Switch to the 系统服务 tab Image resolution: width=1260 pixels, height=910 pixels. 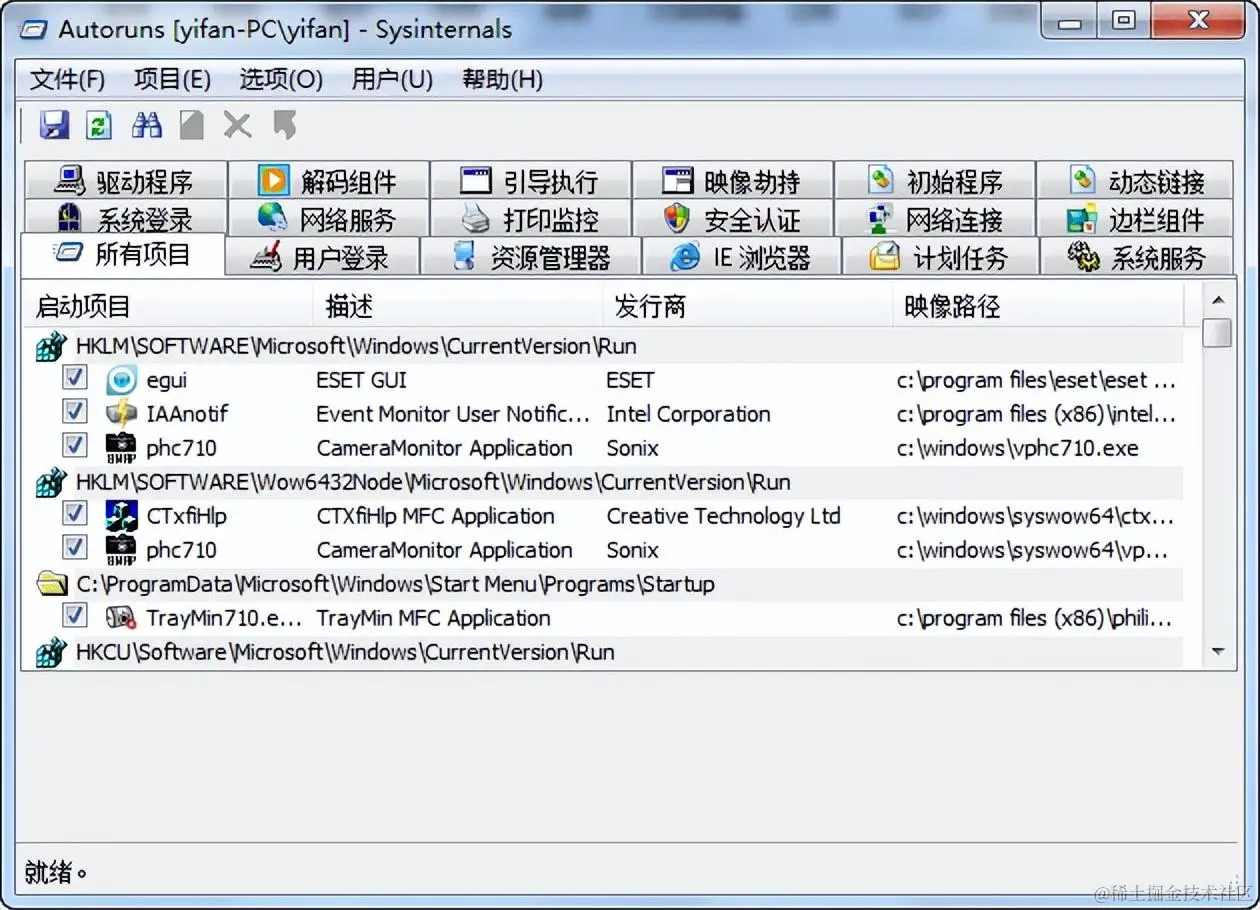(1138, 257)
